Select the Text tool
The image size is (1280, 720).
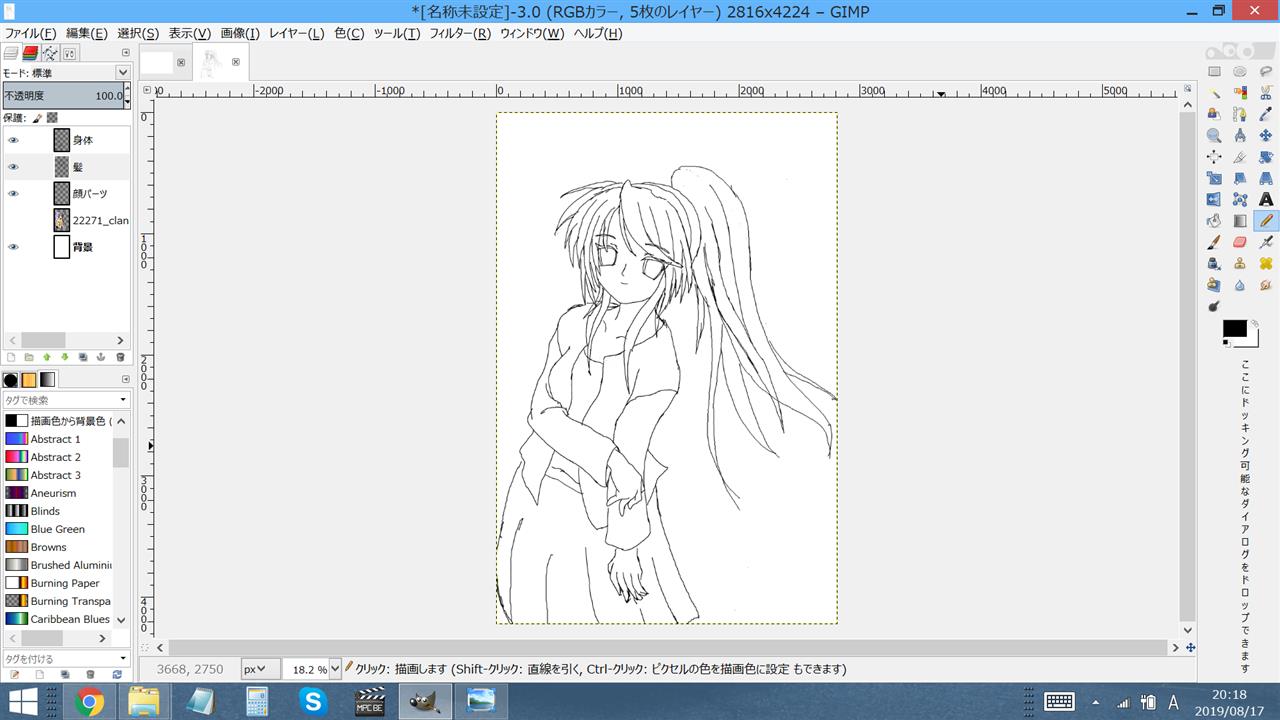coord(1266,199)
